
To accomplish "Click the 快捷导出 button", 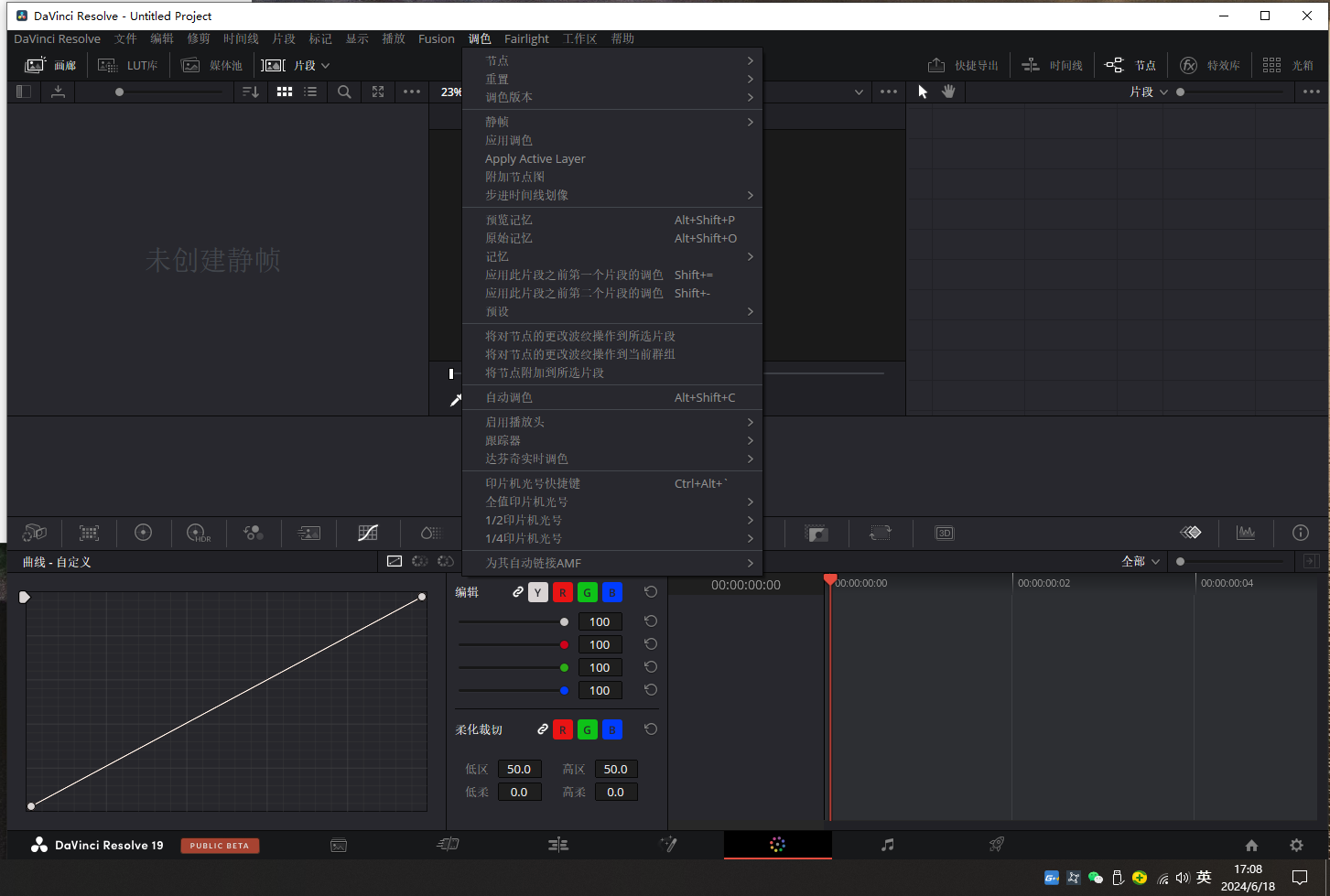I will (x=964, y=65).
